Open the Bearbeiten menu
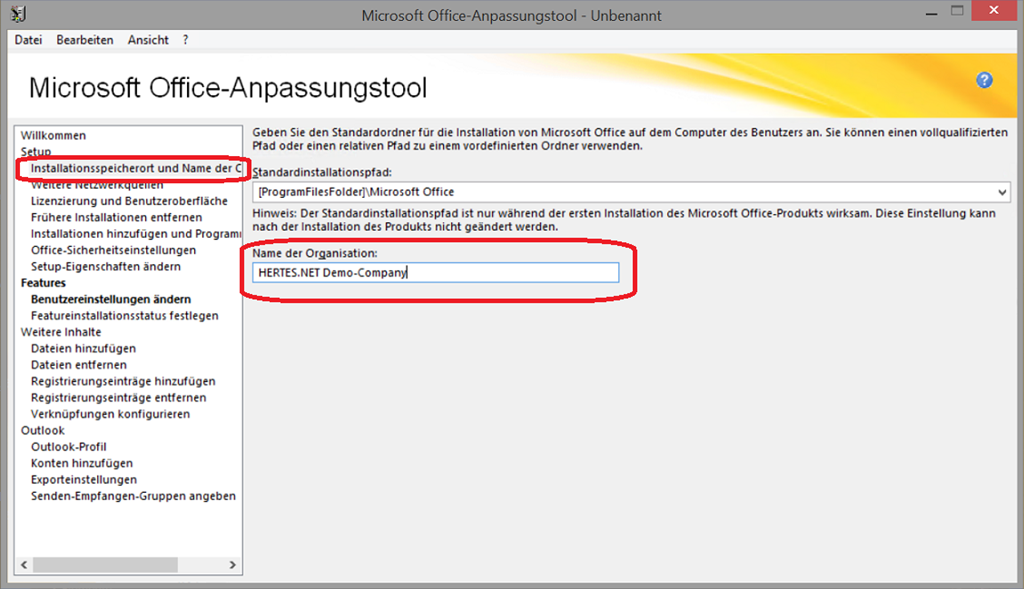1024x589 pixels. point(85,40)
